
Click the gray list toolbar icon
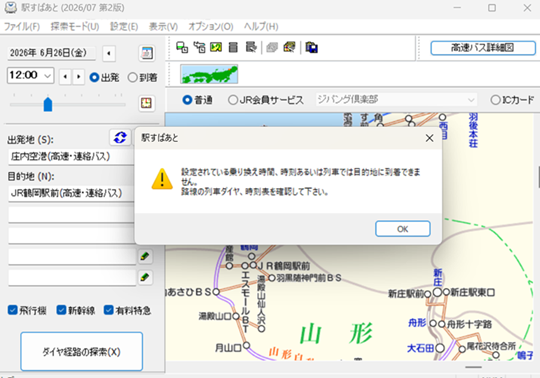tap(233, 47)
